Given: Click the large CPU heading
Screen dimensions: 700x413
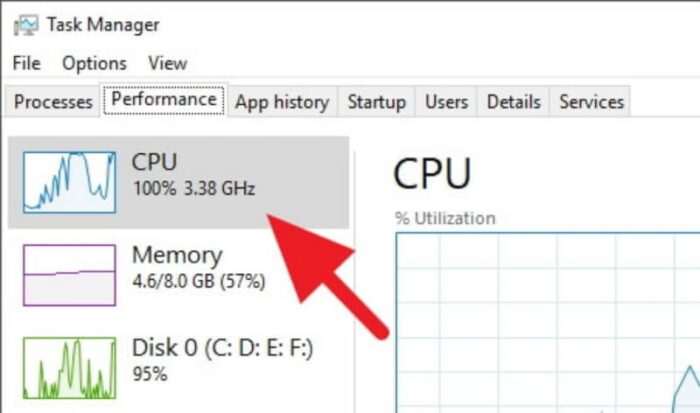Looking at the screenshot, I should coord(432,173).
